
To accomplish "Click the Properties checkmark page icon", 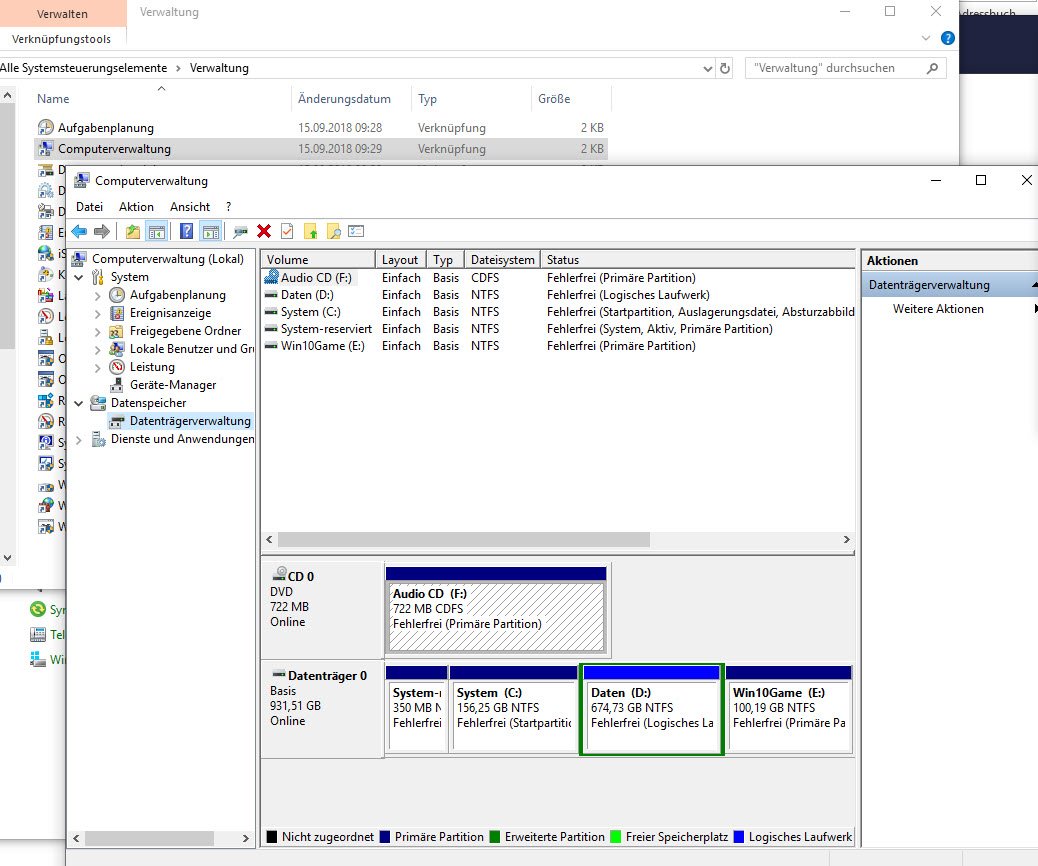I will pos(287,231).
